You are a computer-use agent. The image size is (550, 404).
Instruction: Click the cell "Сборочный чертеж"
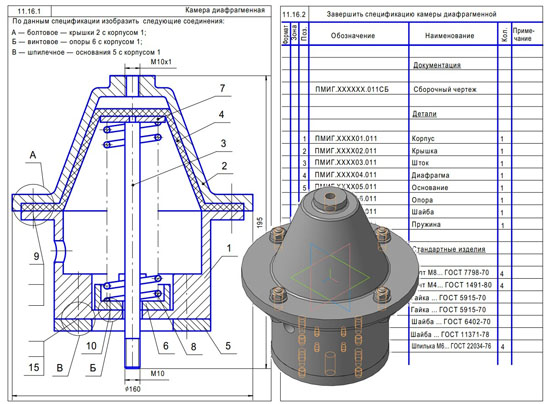coord(445,89)
